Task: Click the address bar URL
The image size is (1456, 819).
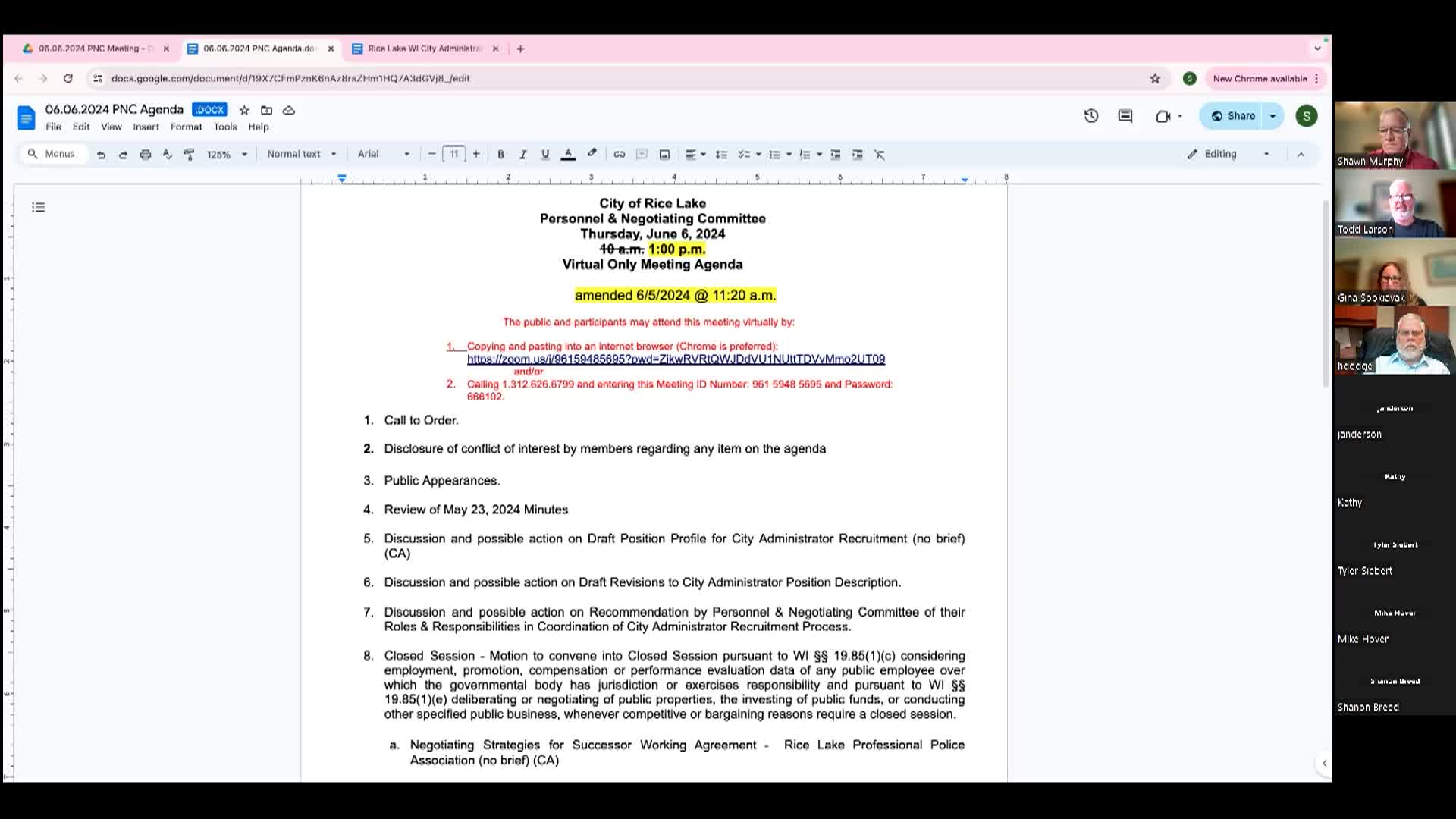Action: click(290, 78)
